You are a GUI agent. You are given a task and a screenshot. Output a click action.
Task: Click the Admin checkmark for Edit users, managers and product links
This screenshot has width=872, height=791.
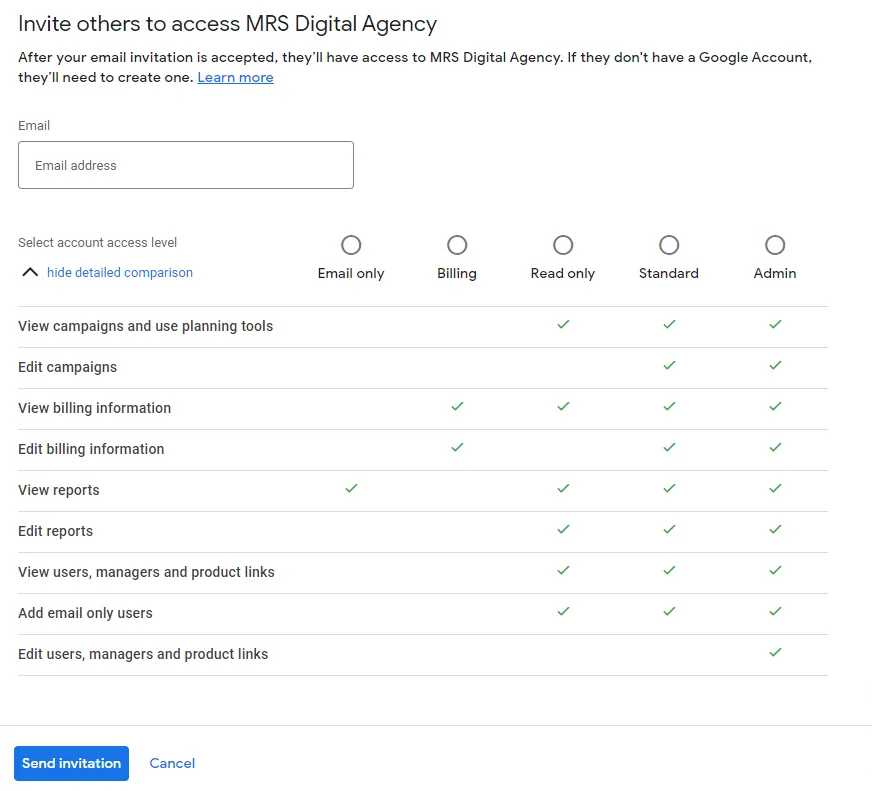[x=775, y=653]
